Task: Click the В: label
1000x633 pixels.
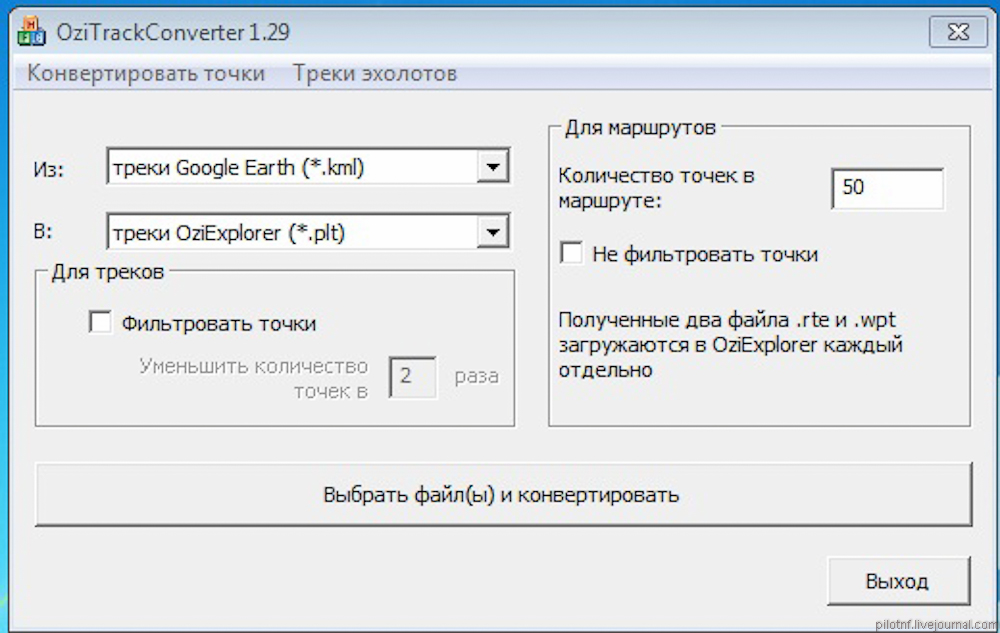Action: point(43,231)
